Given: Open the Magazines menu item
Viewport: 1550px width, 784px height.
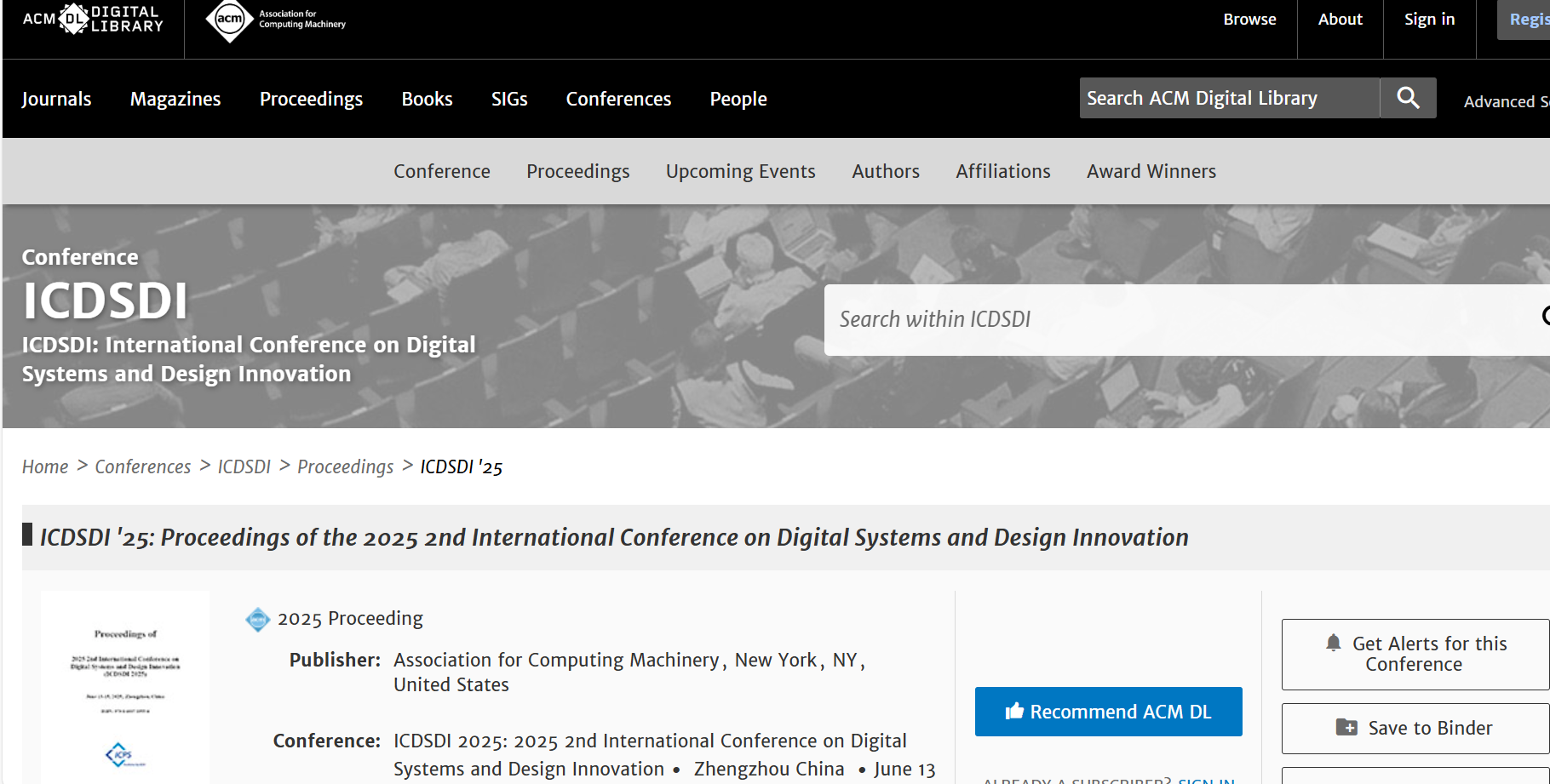Looking at the screenshot, I should (175, 99).
